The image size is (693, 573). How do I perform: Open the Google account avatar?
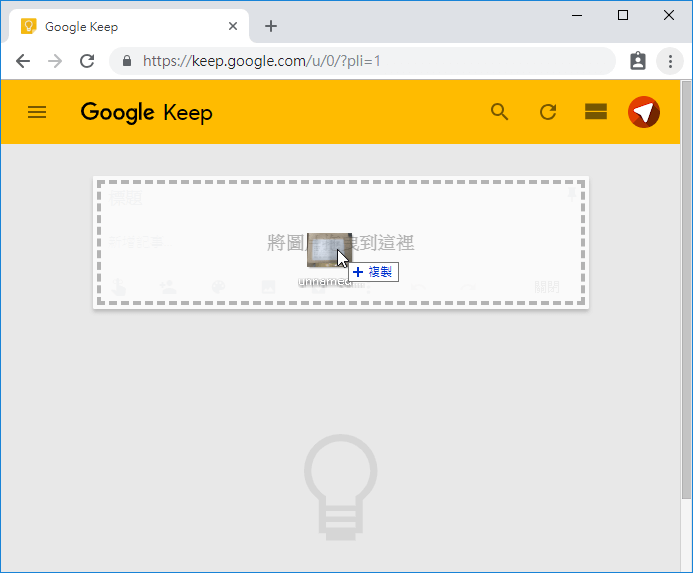[x=644, y=112]
